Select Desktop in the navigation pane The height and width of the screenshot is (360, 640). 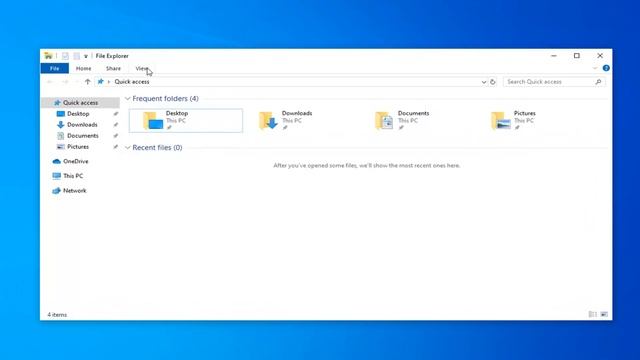(78, 113)
